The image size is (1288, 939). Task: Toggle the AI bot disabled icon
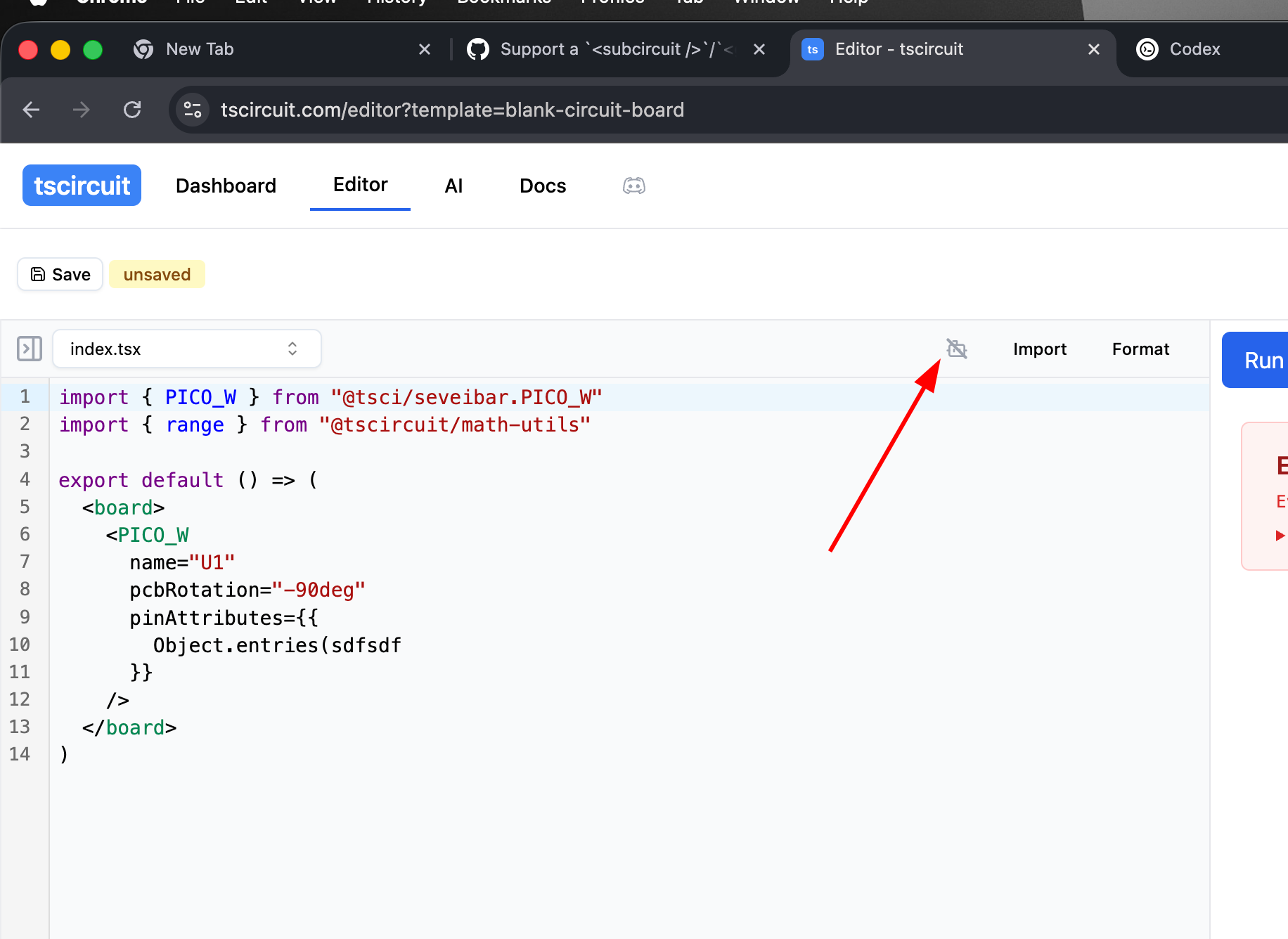tap(956, 349)
